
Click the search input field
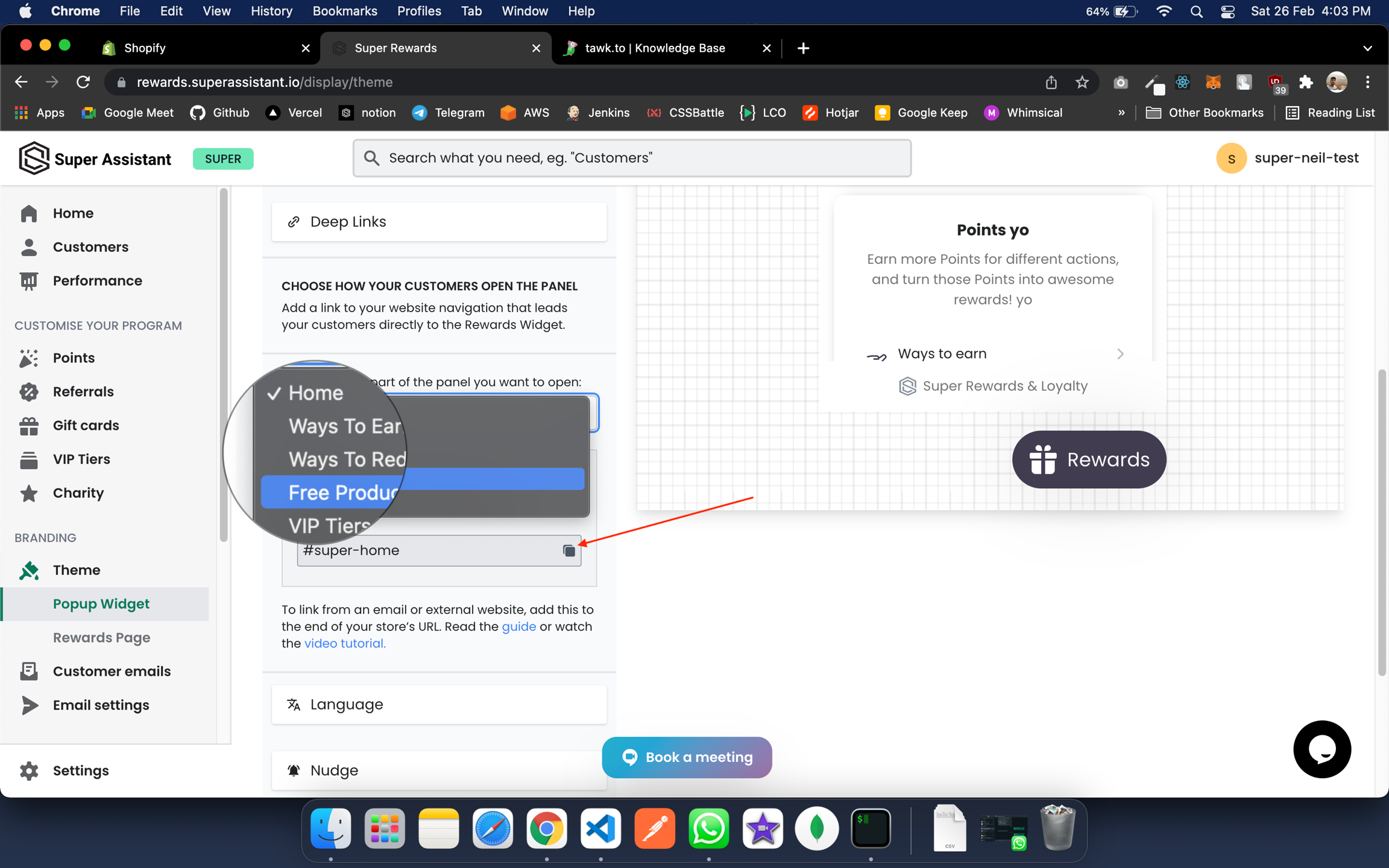[632, 158]
